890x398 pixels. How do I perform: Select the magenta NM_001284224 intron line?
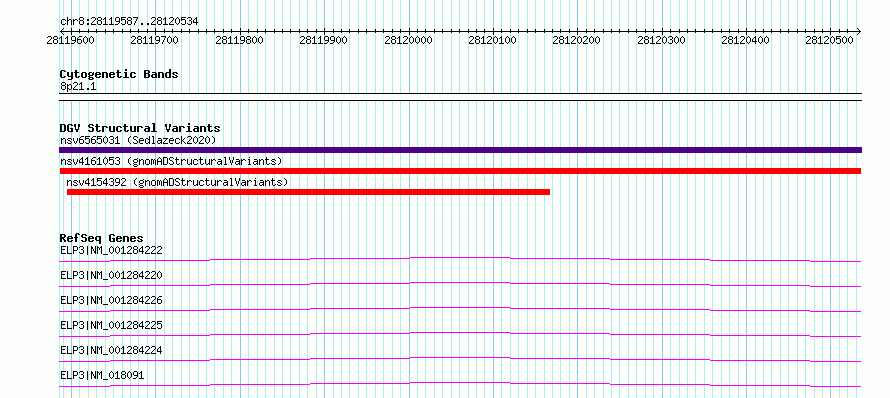click(x=460, y=359)
